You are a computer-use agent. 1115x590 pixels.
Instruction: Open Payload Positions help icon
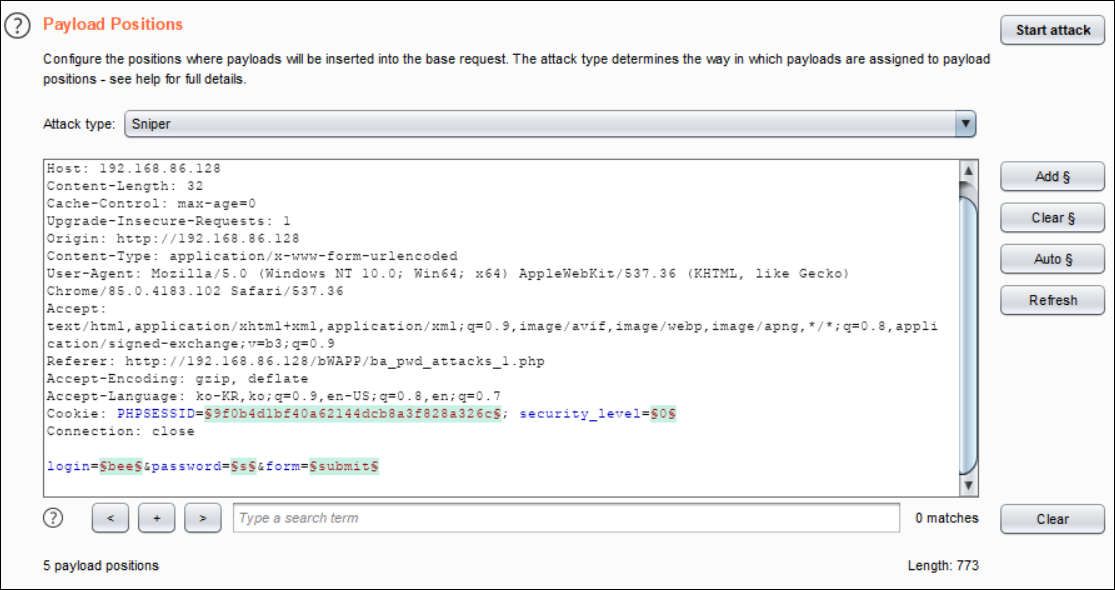point(18,26)
